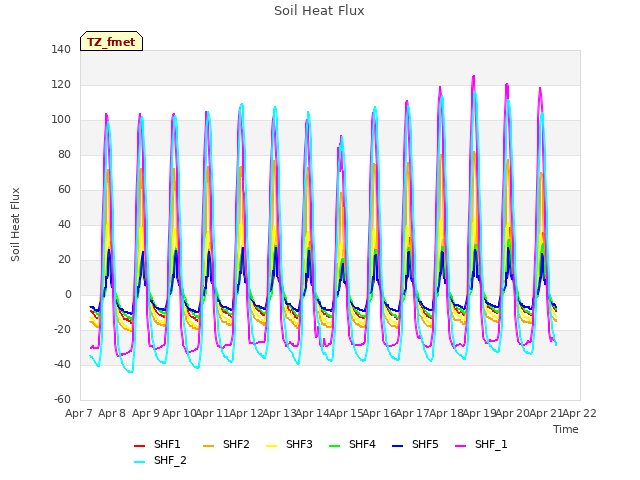Click the Apr 11 x-axis tick label

pyautogui.click(x=212, y=413)
